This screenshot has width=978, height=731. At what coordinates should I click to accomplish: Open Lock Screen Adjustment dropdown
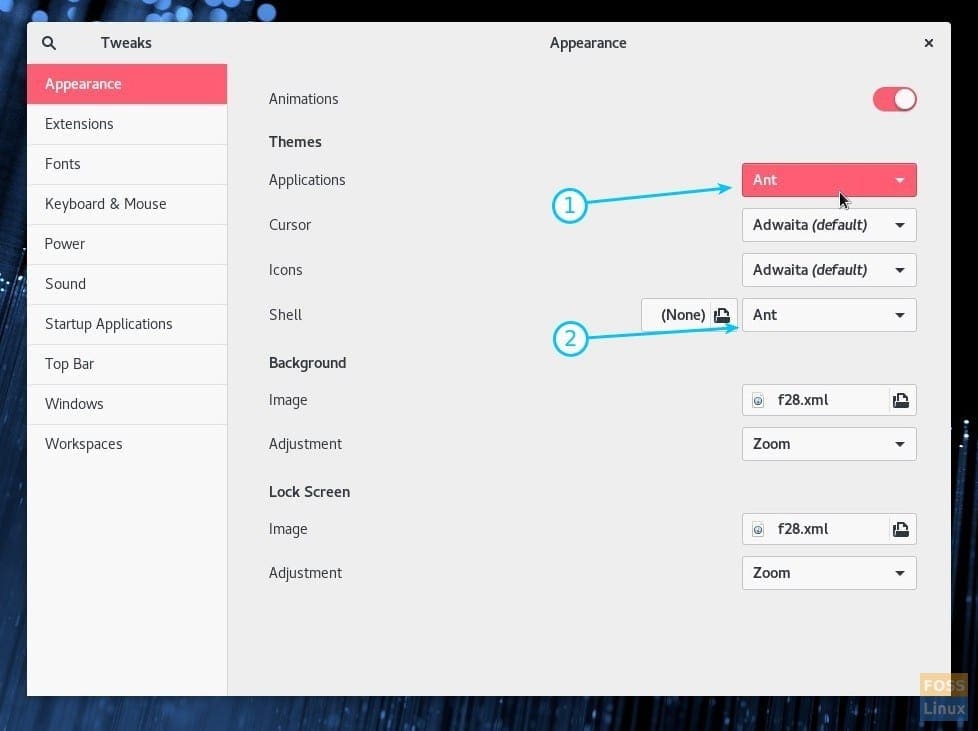tap(829, 573)
